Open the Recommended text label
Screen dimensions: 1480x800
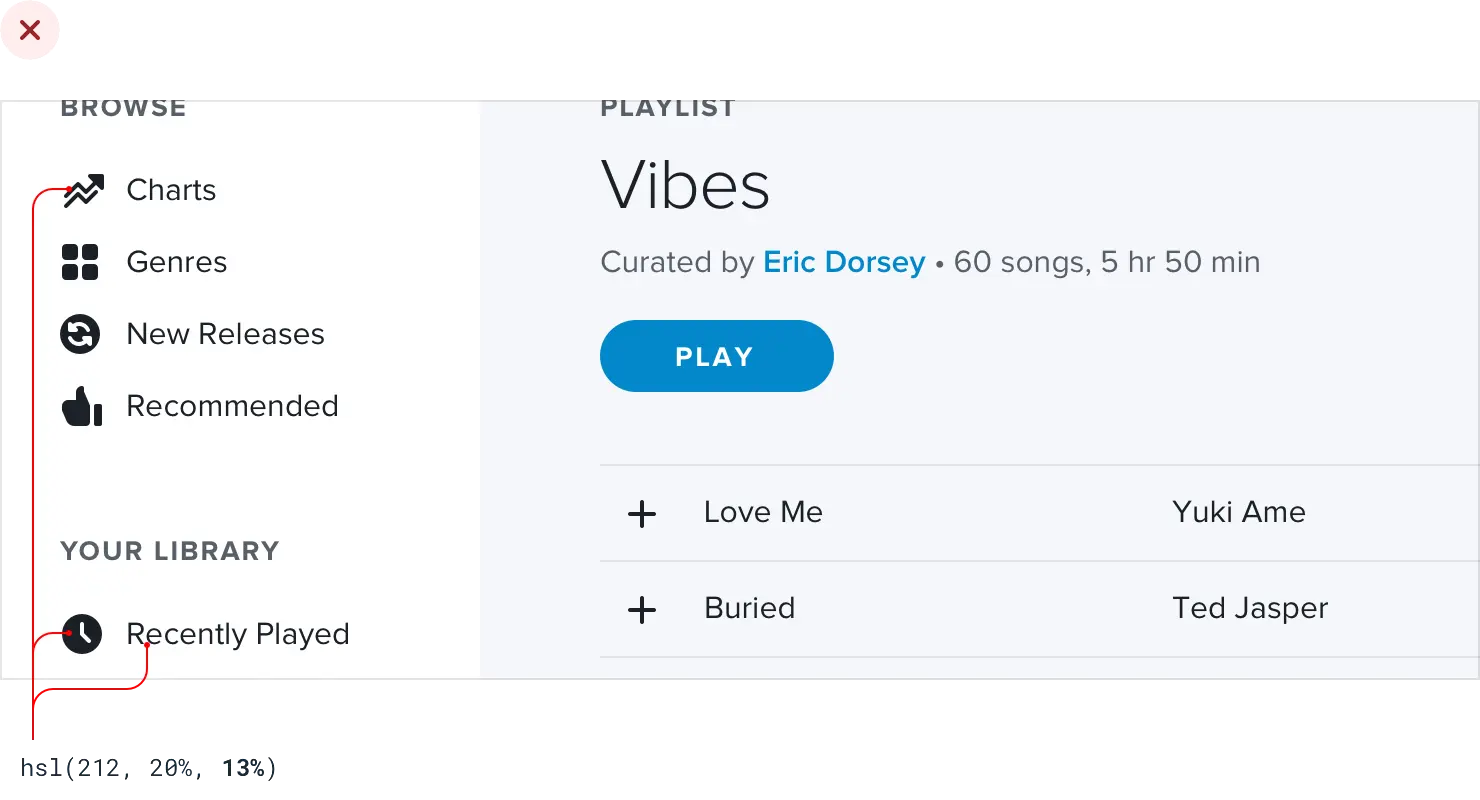(232, 406)
